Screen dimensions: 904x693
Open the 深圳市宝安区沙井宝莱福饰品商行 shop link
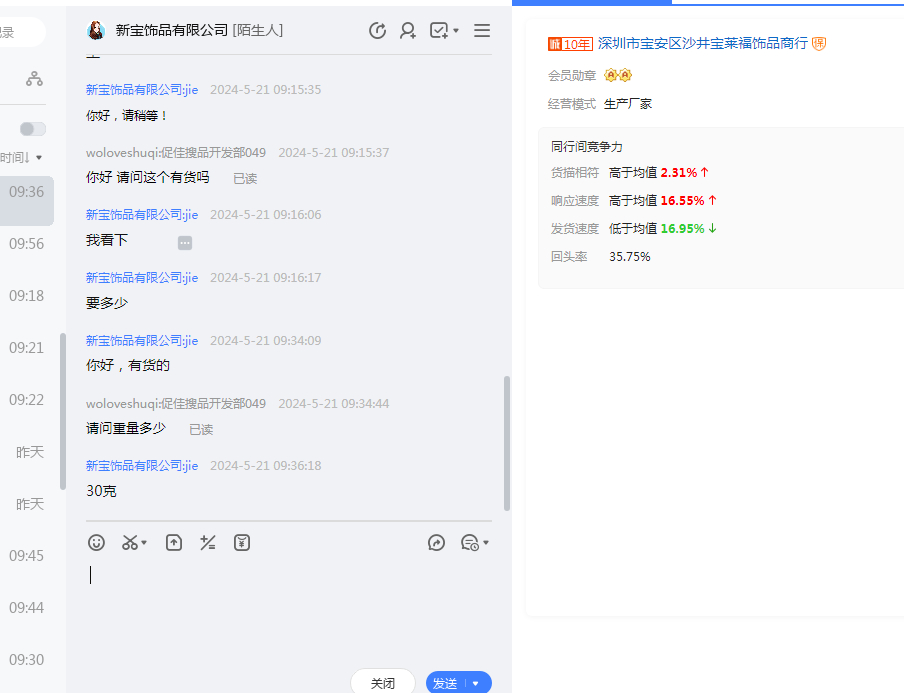tap(702, 44)
